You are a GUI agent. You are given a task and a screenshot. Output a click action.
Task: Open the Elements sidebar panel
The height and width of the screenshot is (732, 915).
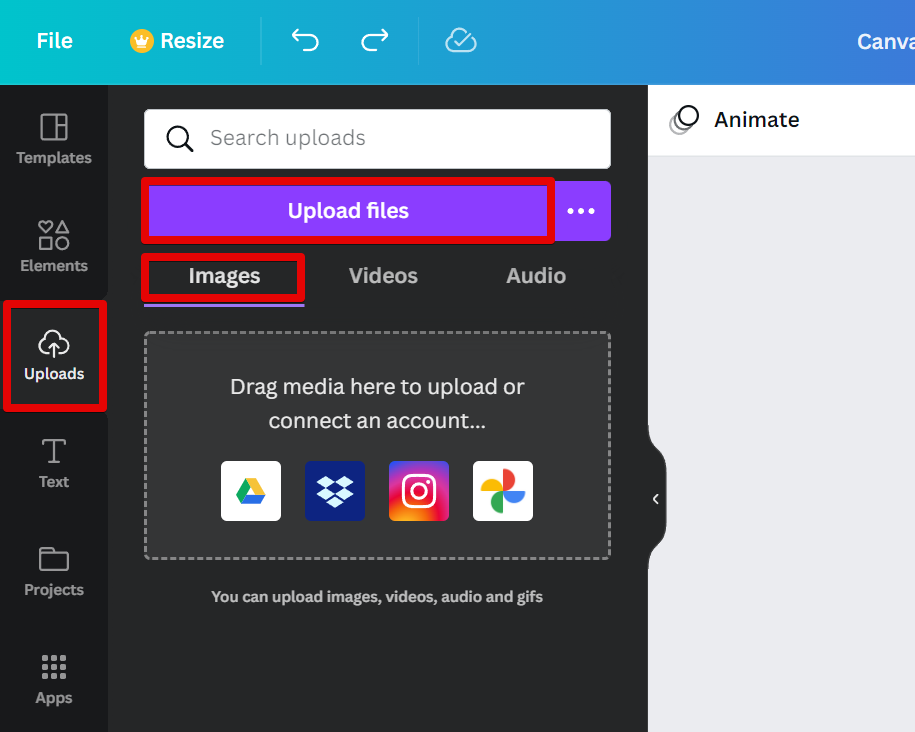coord(54,247)
